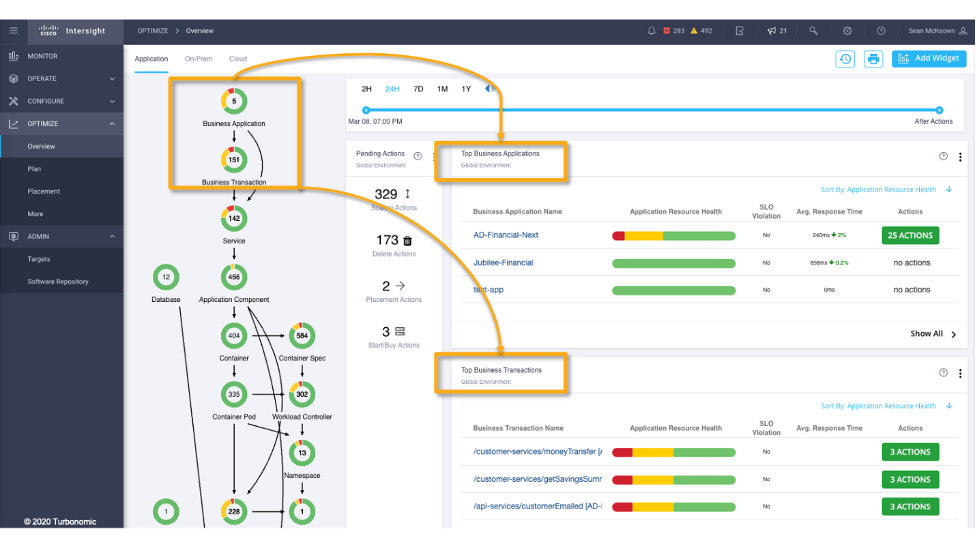Collapse the OPTIMIZE sidebar section
Screen dimensions: 977x550
(112, 124)
